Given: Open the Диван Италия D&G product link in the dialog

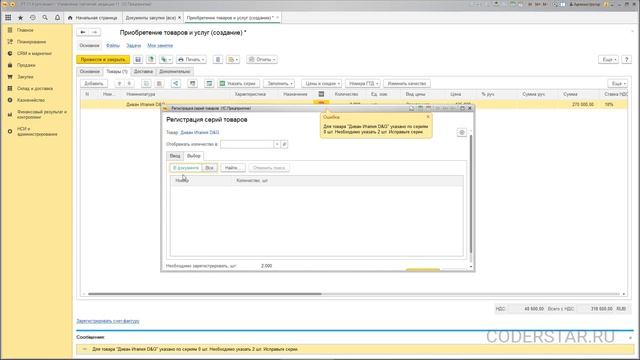Looking at the screenshot, I should [200, 132].
